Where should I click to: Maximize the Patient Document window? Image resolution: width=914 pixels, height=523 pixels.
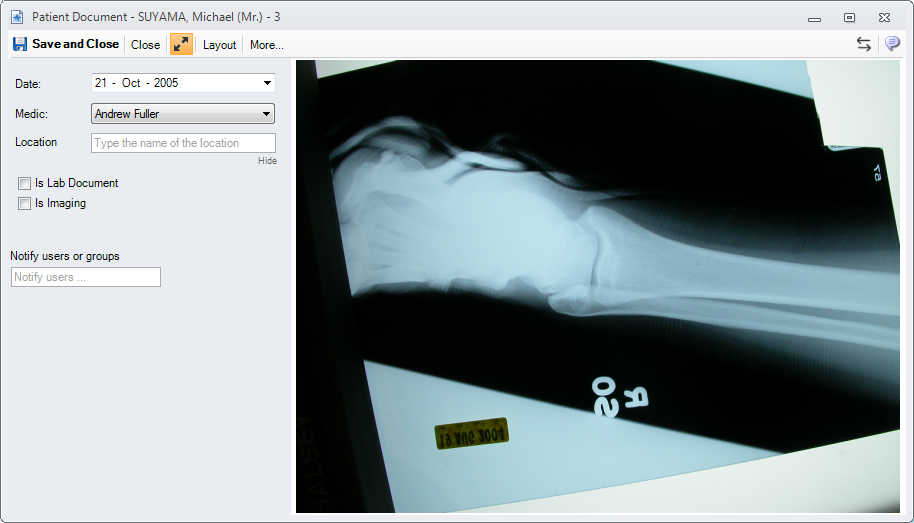click(849, 18)
